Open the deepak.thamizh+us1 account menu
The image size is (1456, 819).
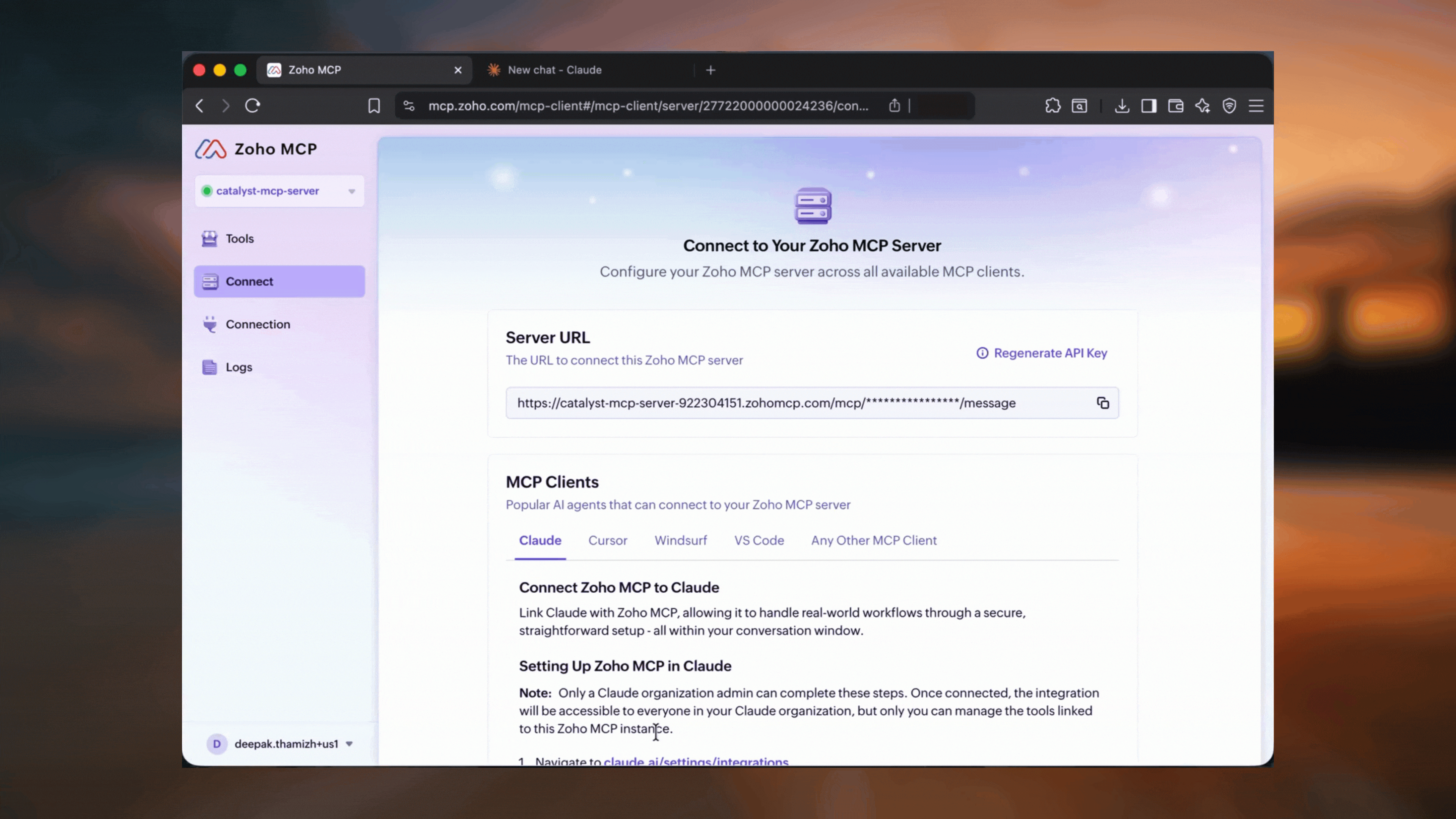(280, 744)
